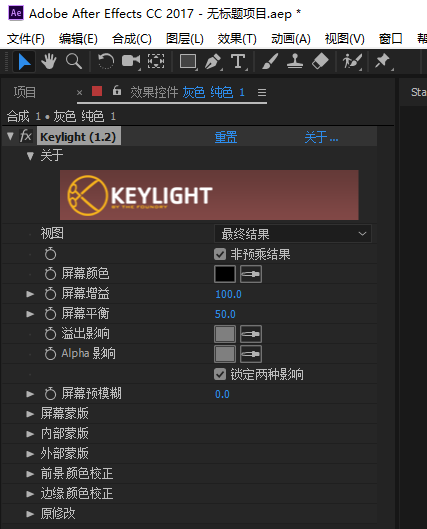Click the black 屏幕颜色 swatch
The height and width of the screenshot is (529, 427).
click(225, 274)
